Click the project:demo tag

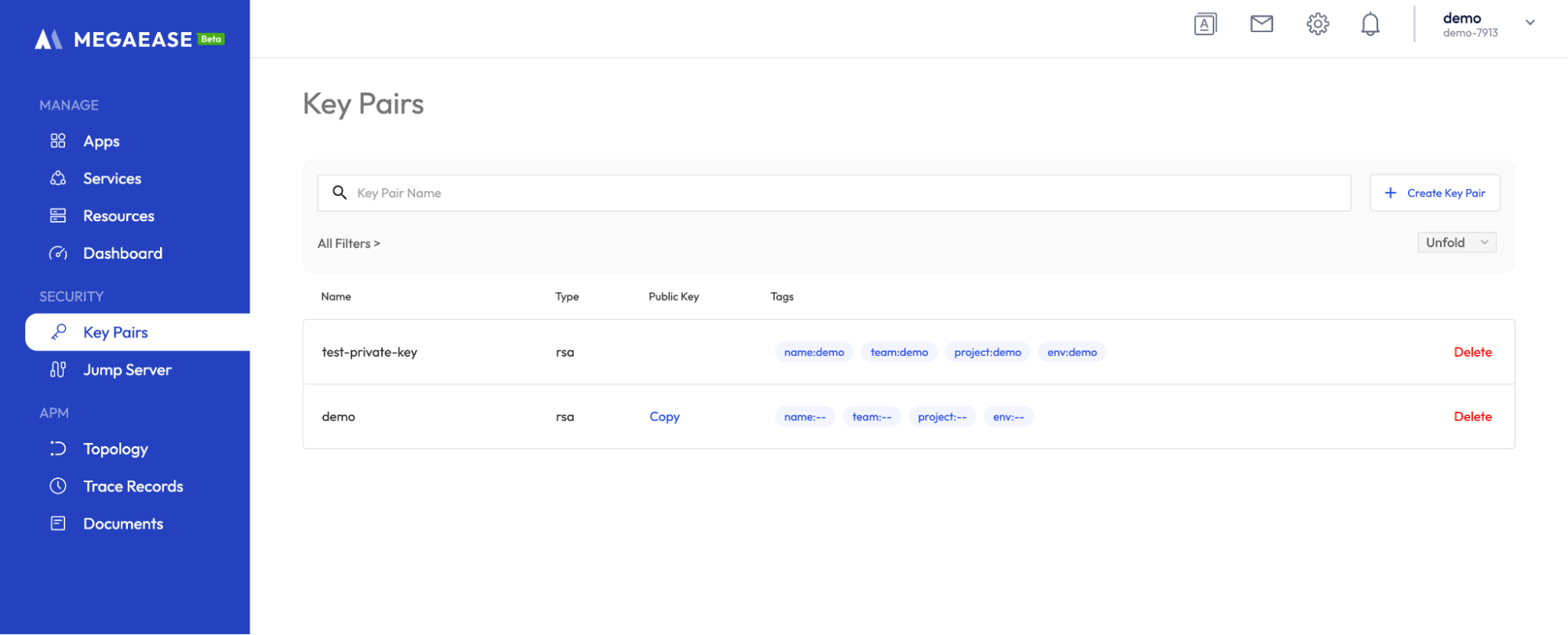click(988, 352)
